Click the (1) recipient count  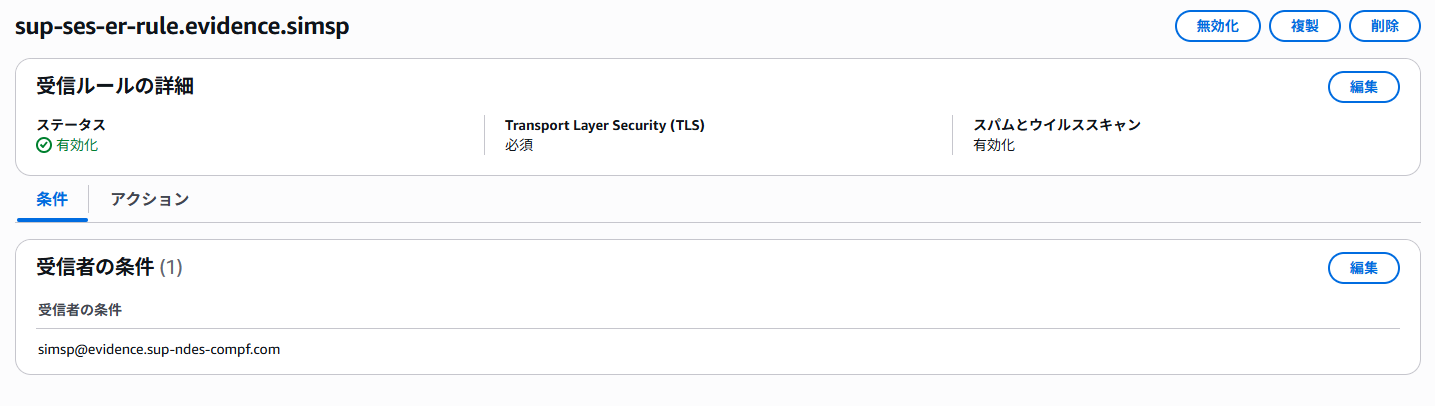click(171, 267)
